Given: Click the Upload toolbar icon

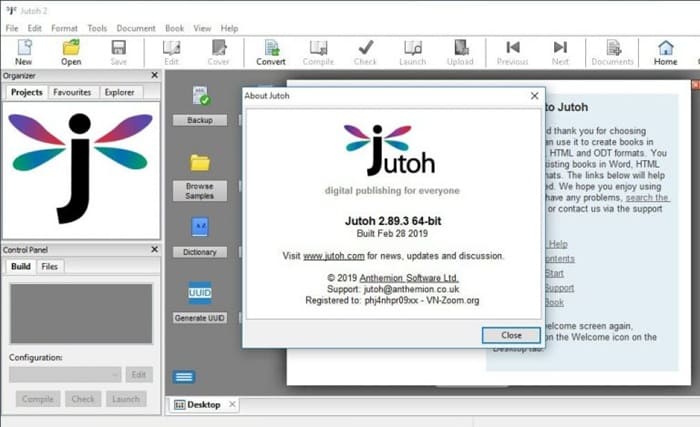Looking at the screenshot, I should click(460, 48).
